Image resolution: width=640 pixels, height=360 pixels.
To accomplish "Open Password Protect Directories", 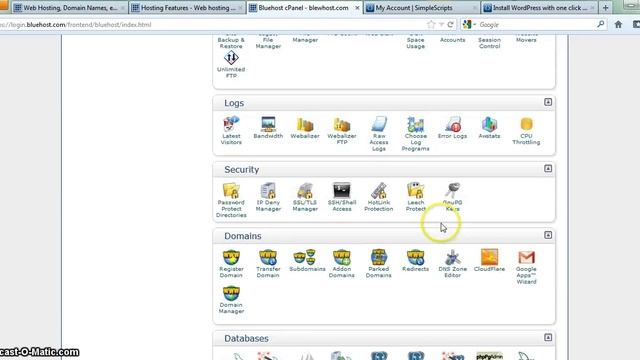I will [x=231, y=200].
